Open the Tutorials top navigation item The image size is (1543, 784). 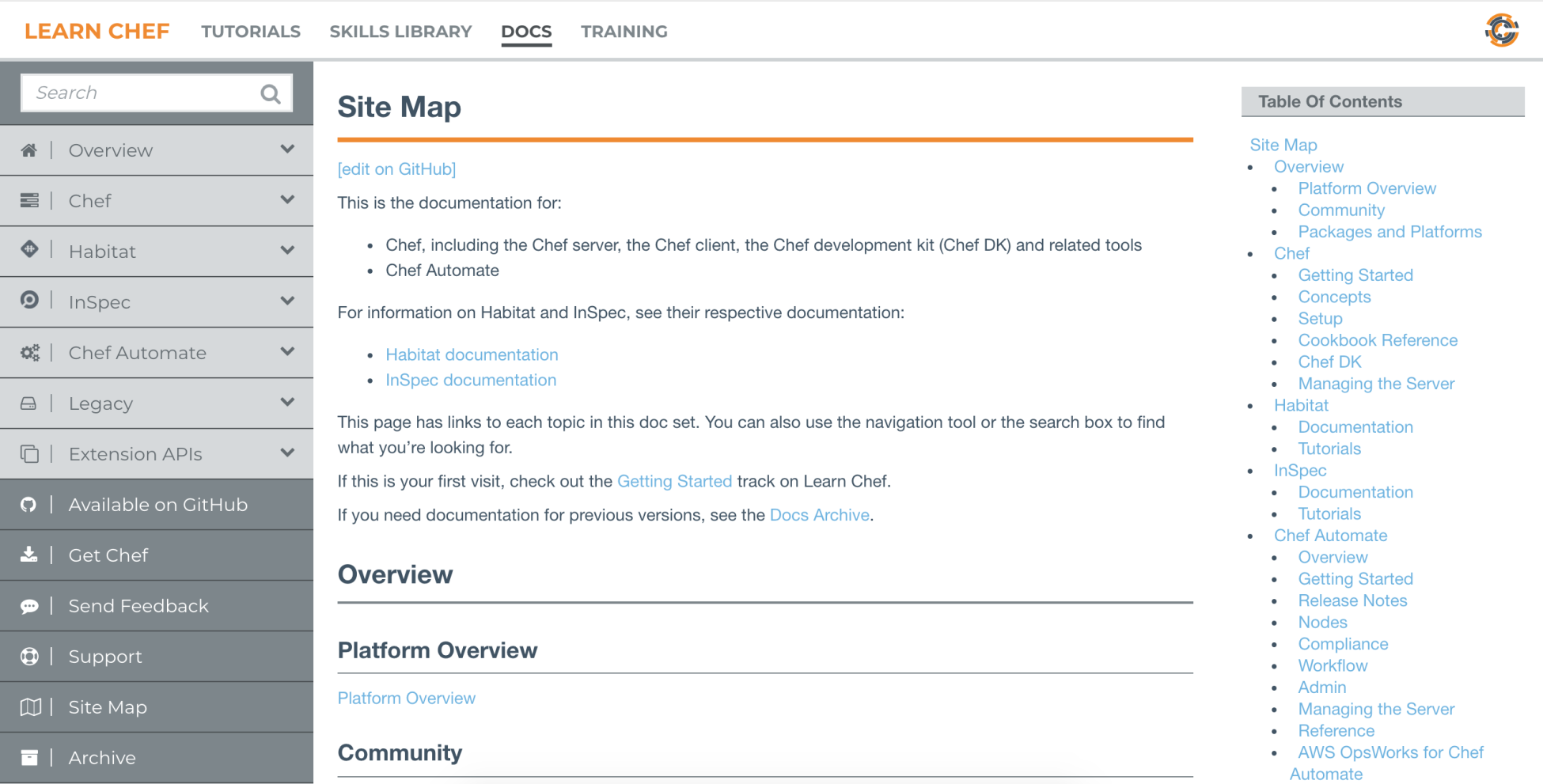coord(251,32)
